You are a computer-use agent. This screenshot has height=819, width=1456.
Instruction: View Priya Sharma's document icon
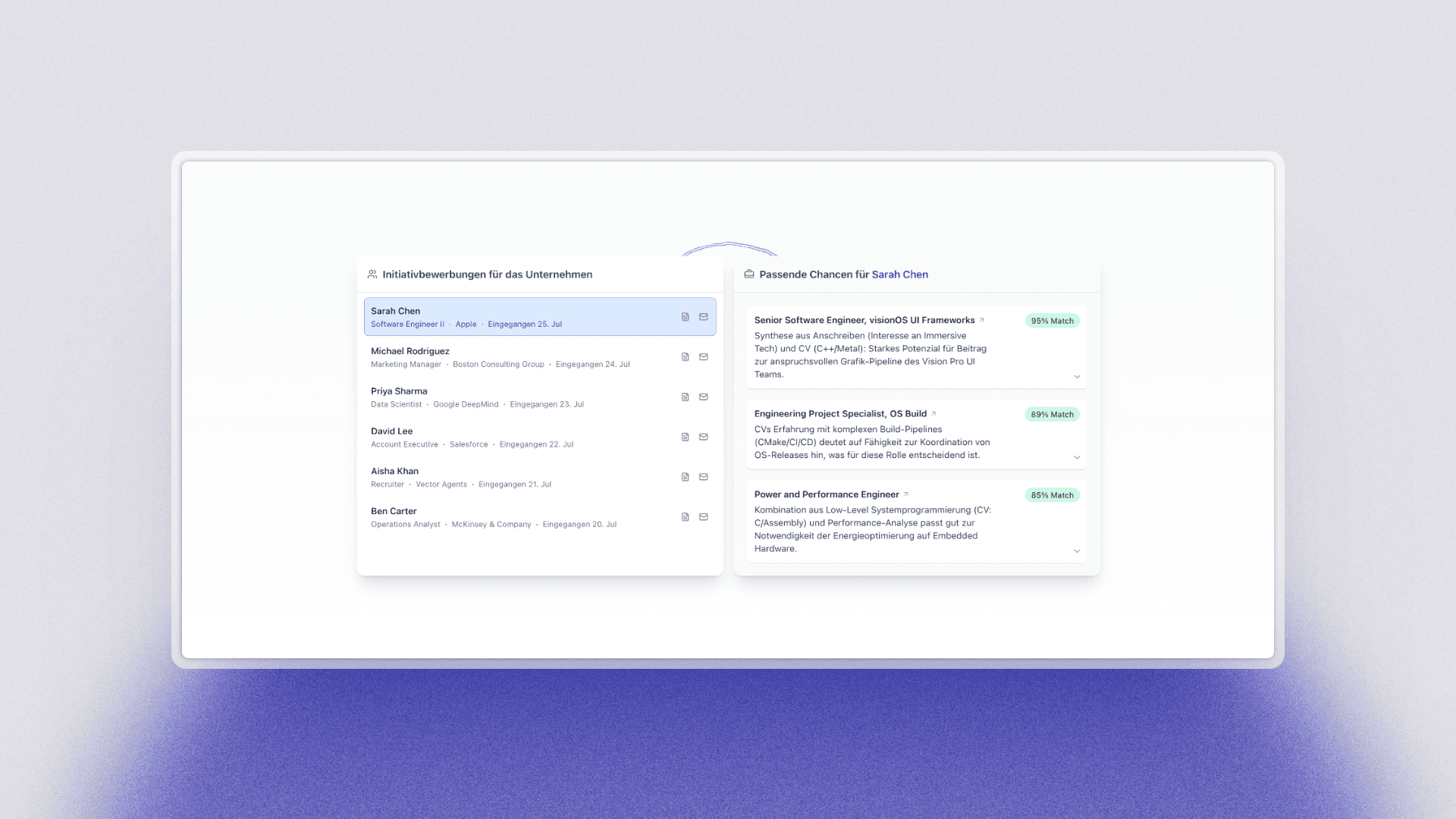coord(685,397)
